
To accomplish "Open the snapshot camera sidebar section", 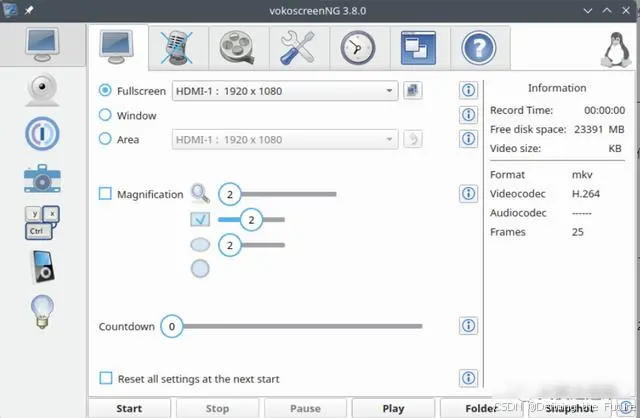I will coord(42,178).
